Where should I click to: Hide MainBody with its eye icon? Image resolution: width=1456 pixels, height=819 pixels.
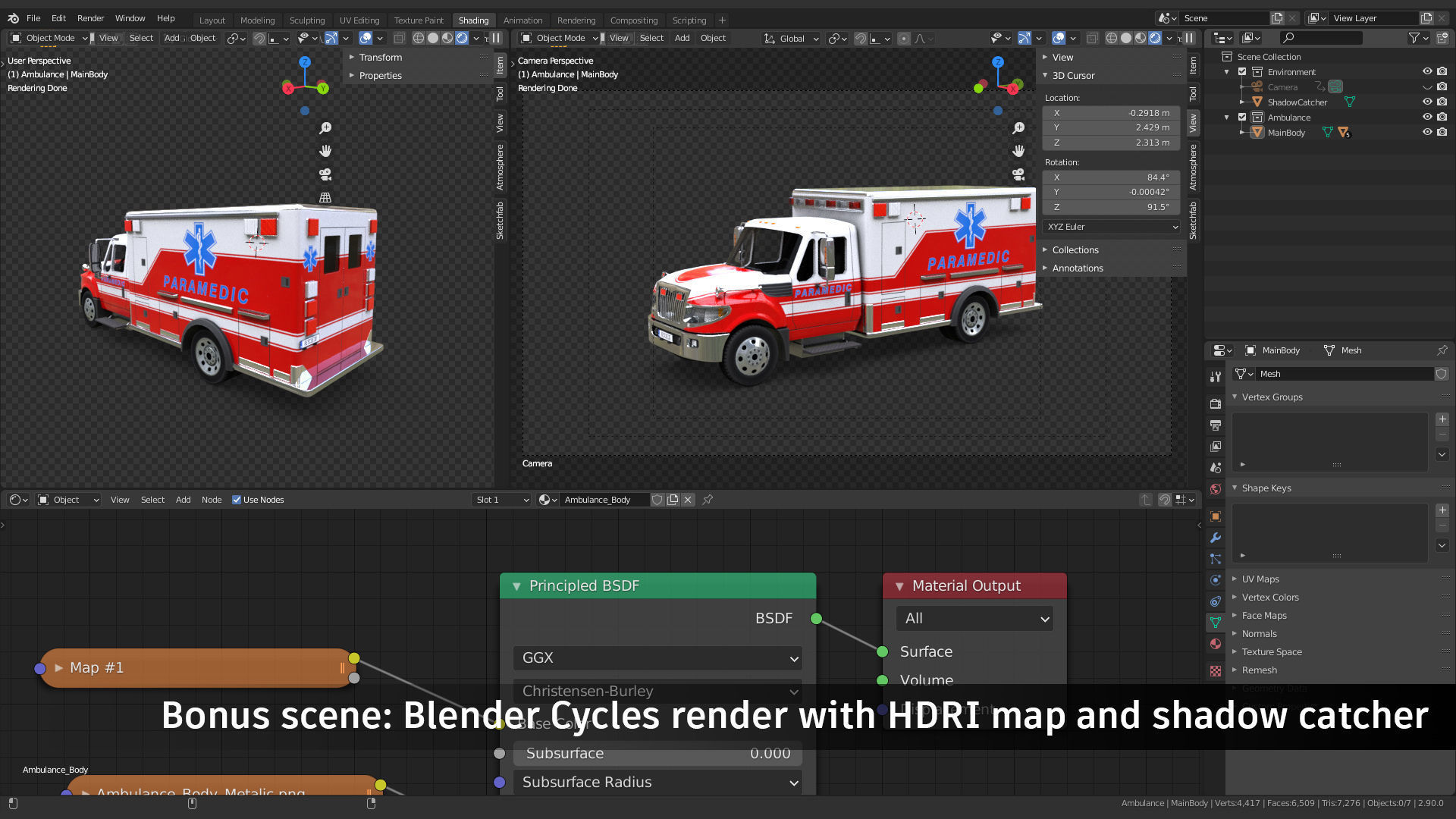tap(1427, 132)
